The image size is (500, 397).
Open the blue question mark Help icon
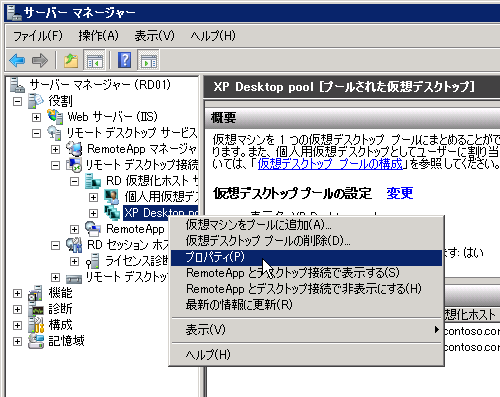point(124,60)
